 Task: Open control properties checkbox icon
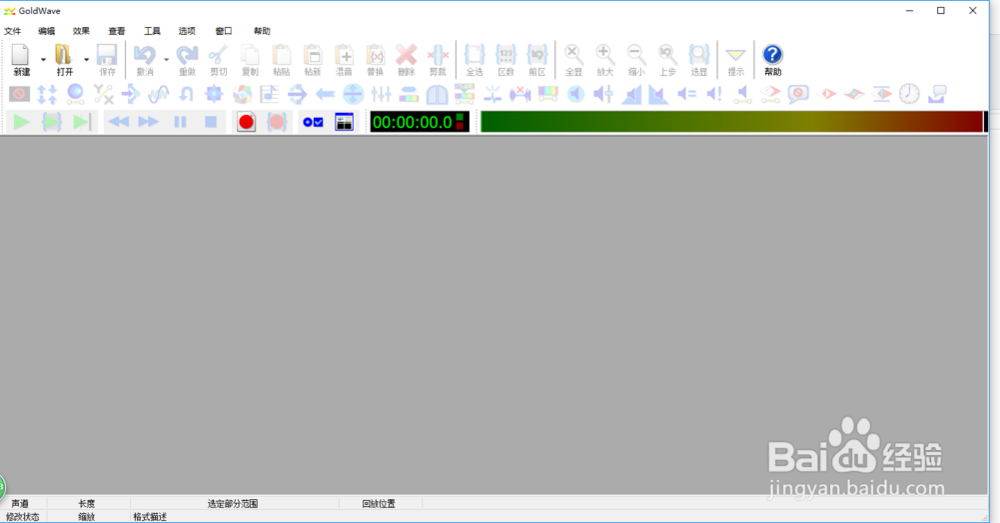[313, 122]
